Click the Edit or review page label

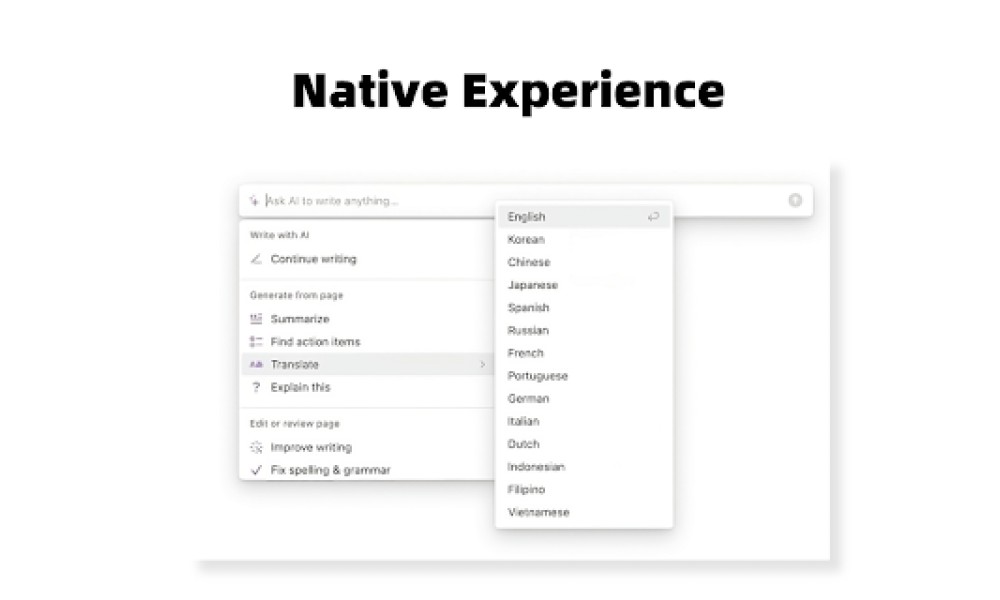click(295, 424)
